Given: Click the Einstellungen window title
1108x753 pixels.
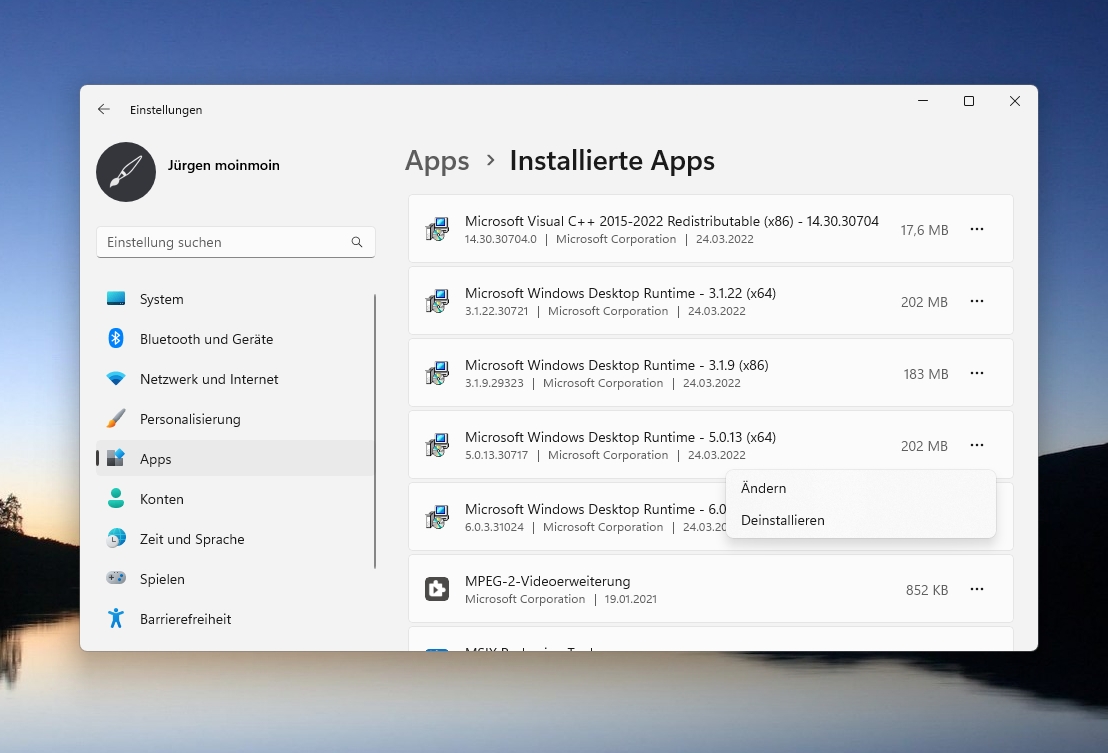Looking at the screenshot, I should pos(166,110).
